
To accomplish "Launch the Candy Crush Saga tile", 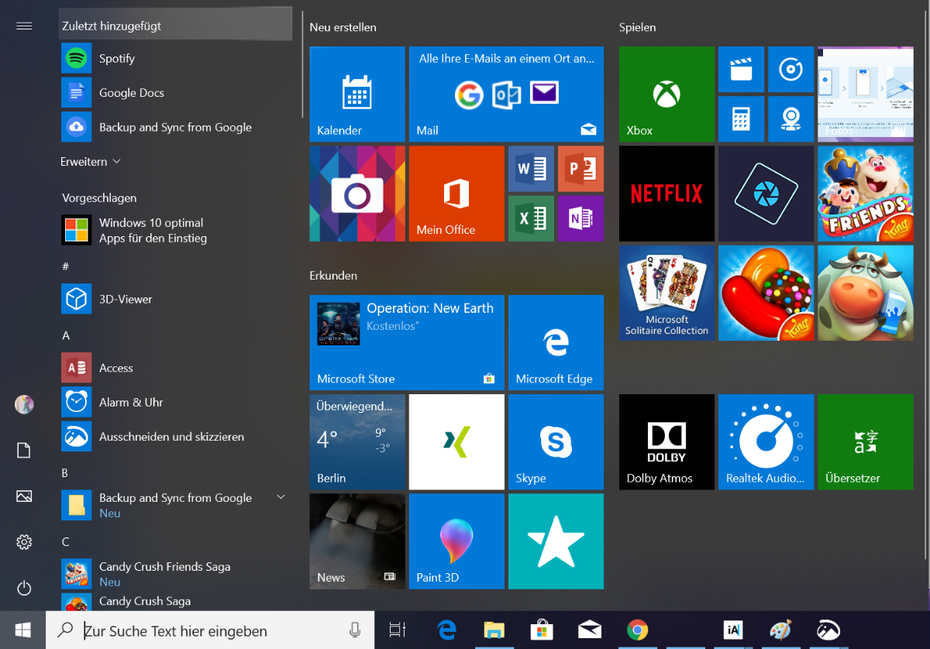I will [x=766, y=293].
